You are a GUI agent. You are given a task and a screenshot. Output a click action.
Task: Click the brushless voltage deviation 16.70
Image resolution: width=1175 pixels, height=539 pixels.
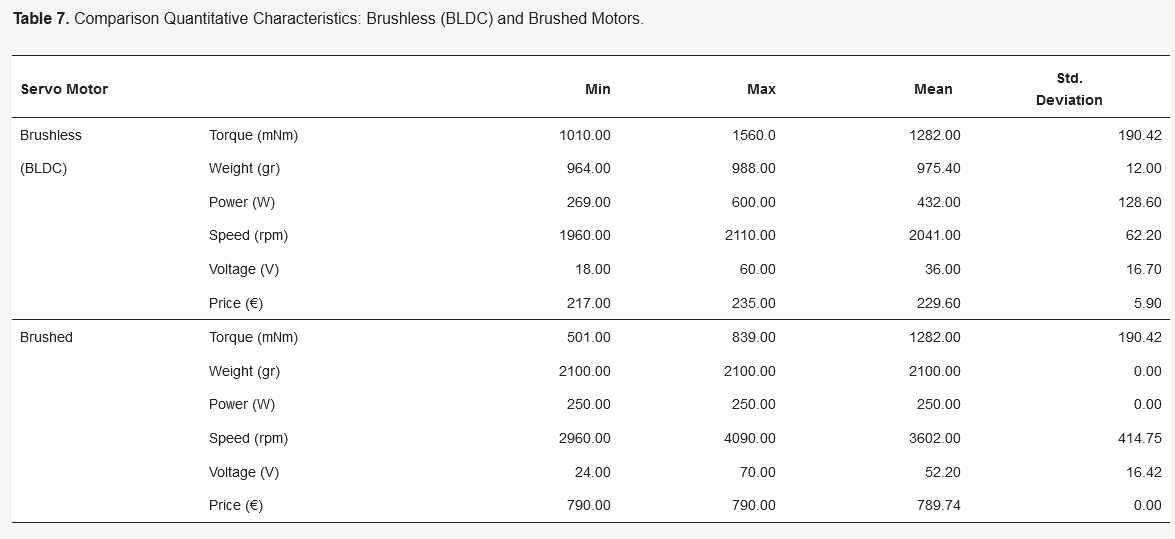pyautogui.click(x=1143, y=269)
